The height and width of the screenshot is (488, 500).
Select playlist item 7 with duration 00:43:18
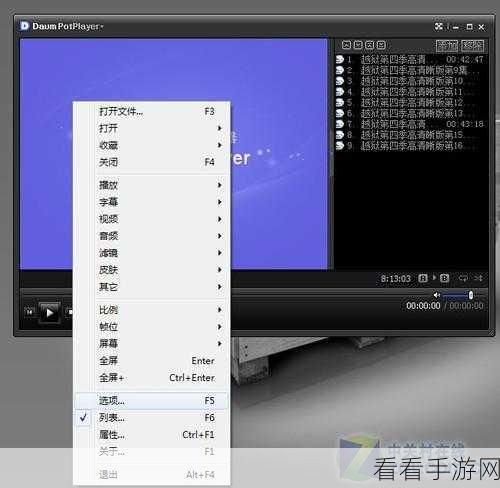pos(410,124)
